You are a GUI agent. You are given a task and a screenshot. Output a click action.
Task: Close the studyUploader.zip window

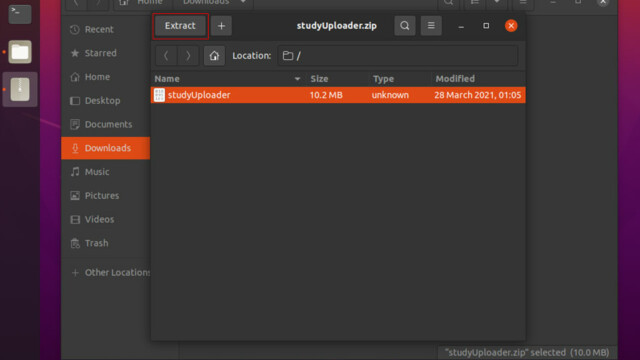(x=511, y=26)
